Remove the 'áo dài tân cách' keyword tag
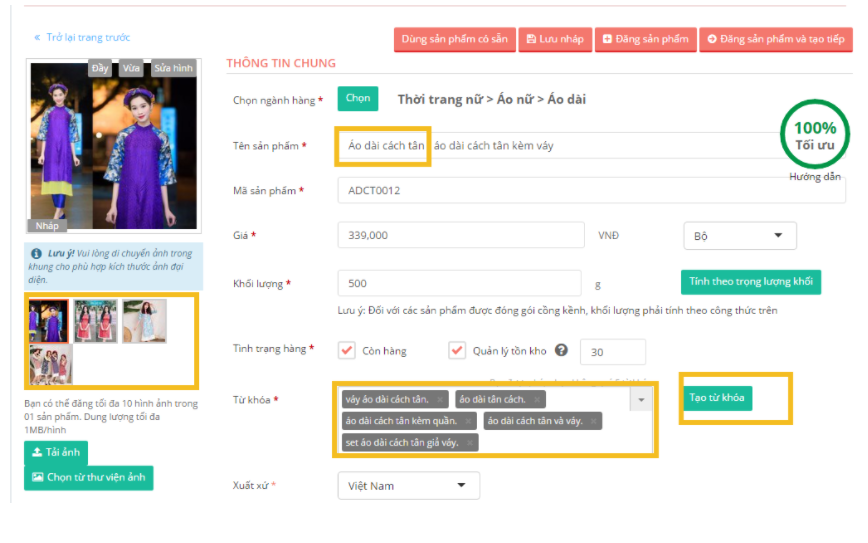This screenshot has width=868, height=543. pos(537,400)
